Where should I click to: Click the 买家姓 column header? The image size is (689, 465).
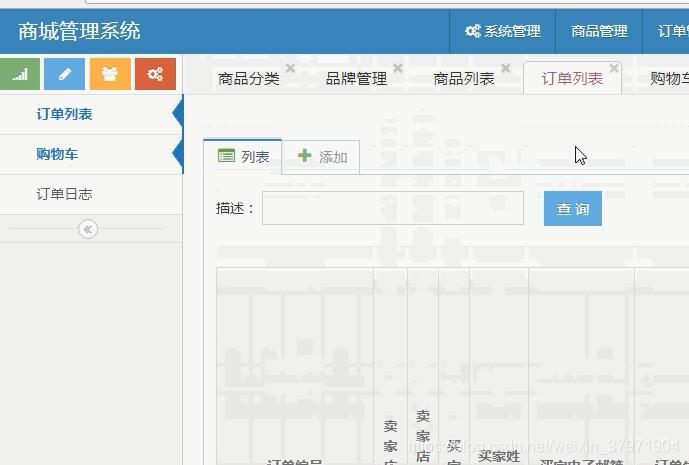coord(499,456)
